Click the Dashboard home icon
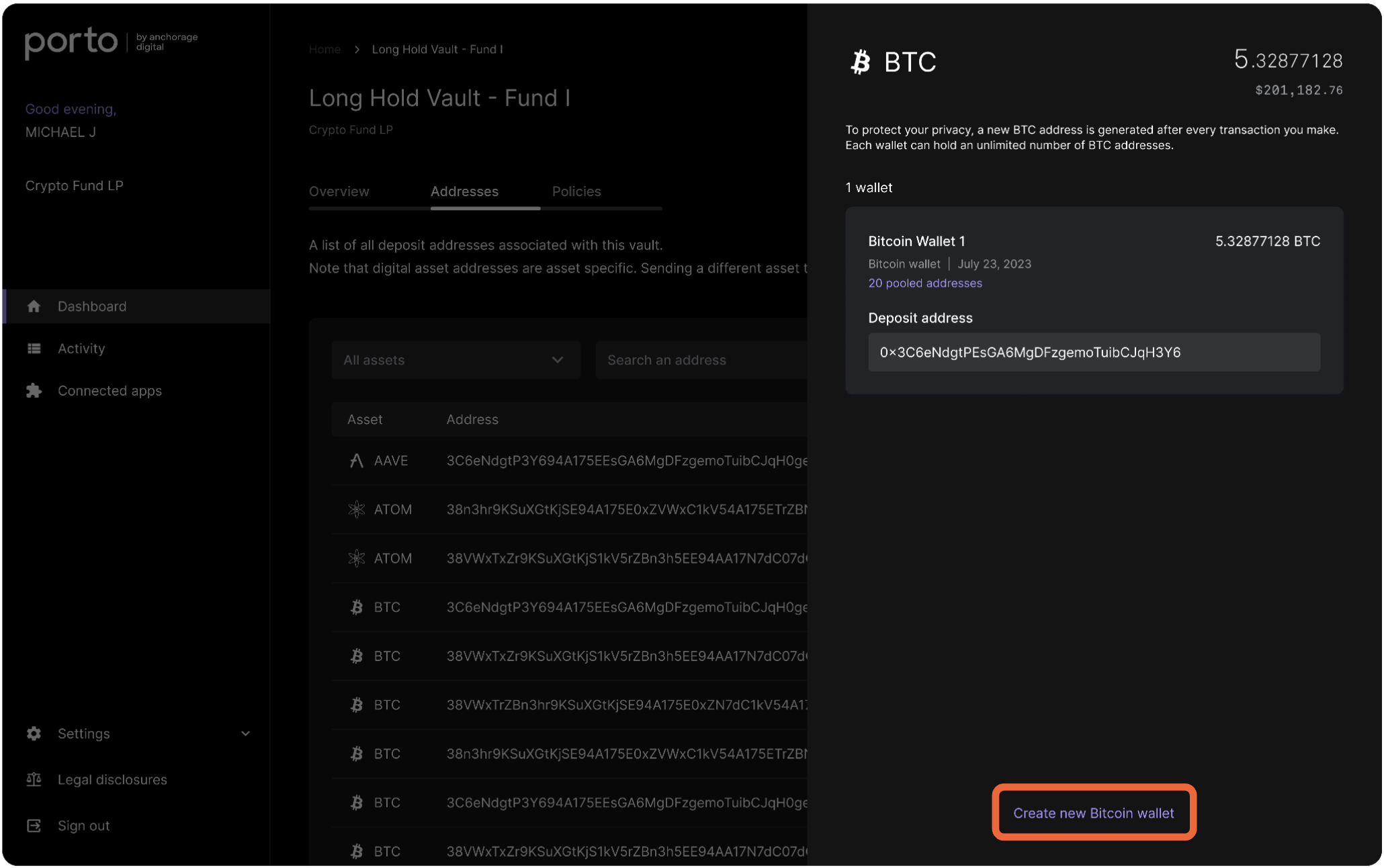 [x=34, y=306]
